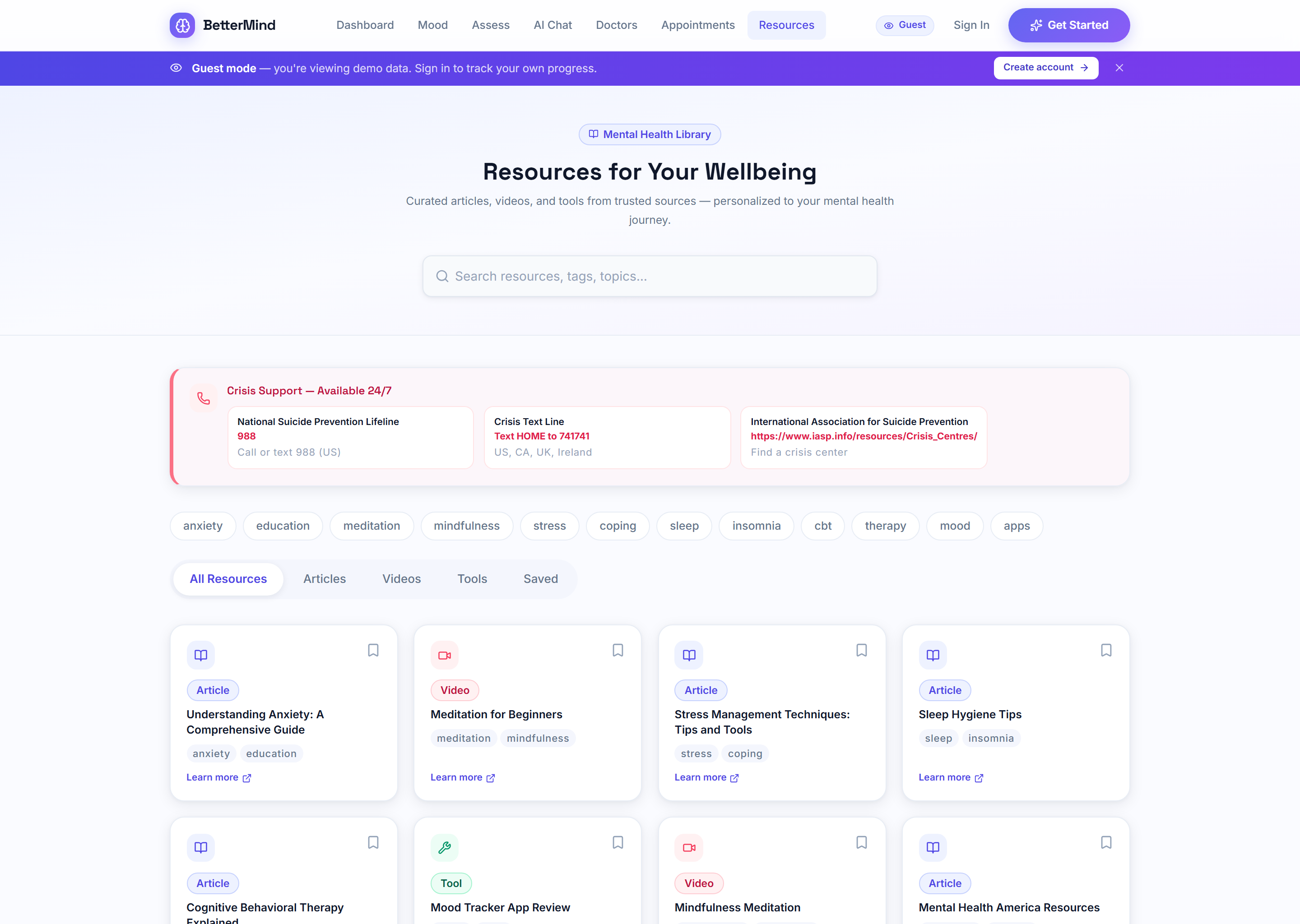Click book icon on Understanding Anxiety card
The width and height of the screenshot is (1300, 924).
(201, 656)
